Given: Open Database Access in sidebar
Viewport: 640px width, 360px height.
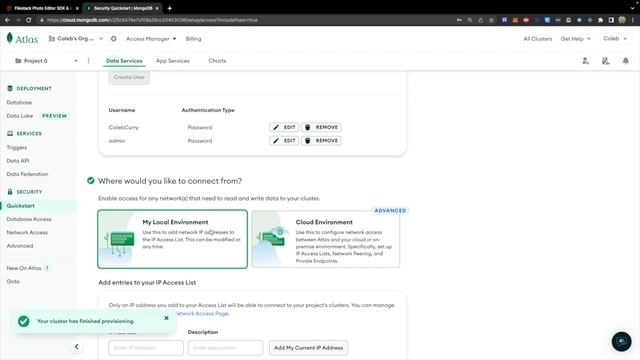Looking at the screenshot, I should (x=29, y=219).
